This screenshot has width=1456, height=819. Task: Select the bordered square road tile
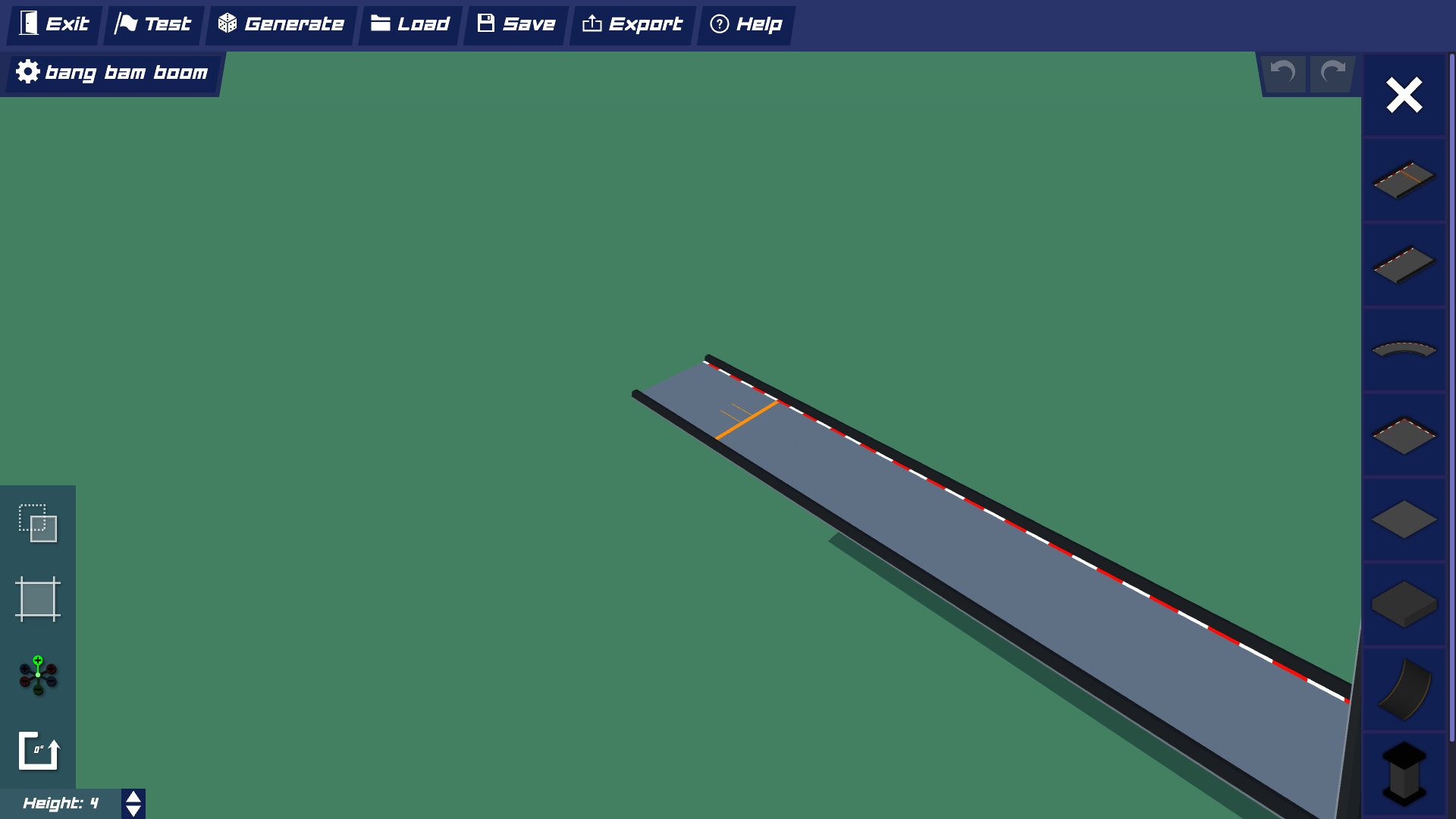[1404, 435]
